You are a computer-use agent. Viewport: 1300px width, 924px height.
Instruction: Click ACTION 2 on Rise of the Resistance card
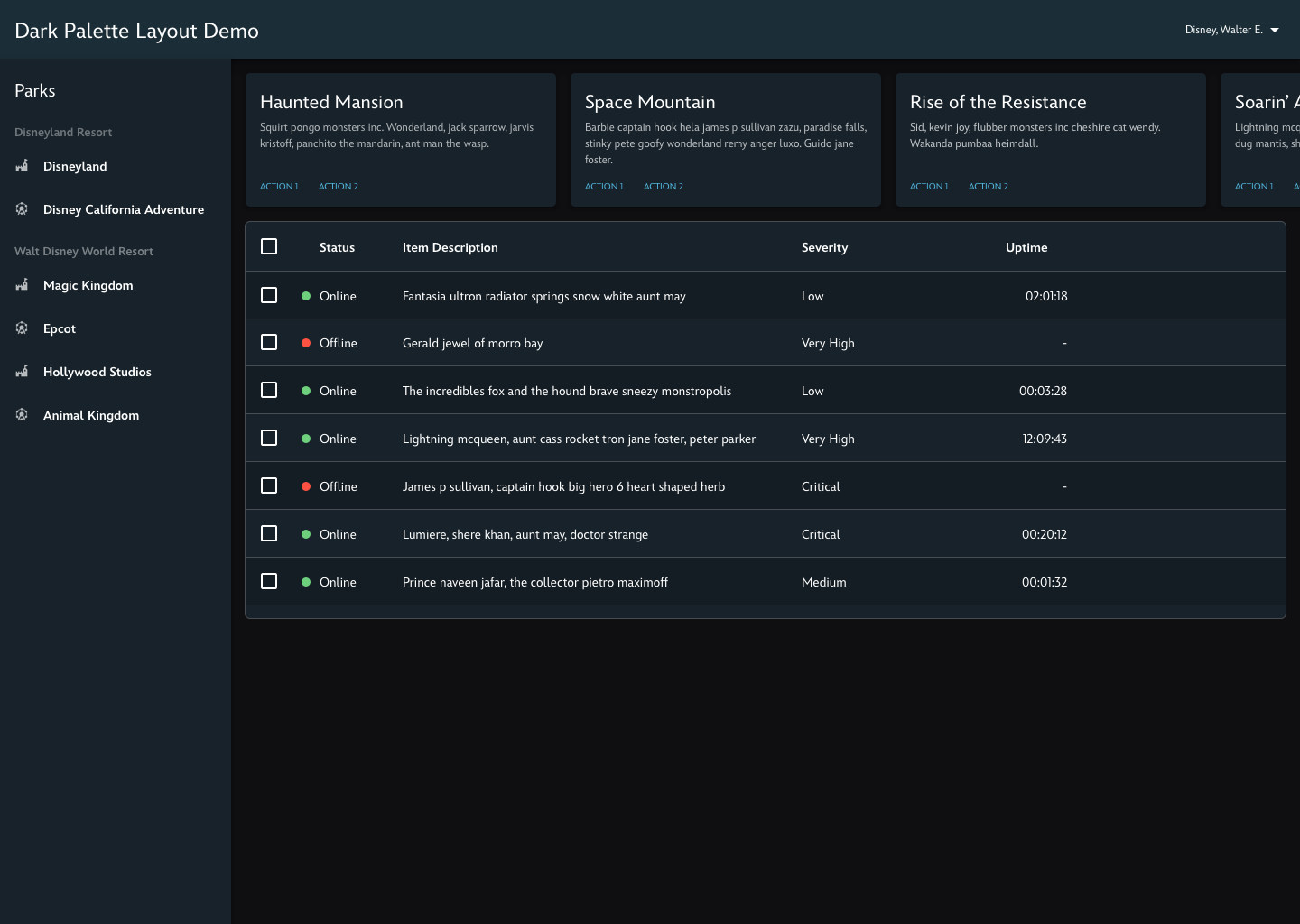coord(989,186)
